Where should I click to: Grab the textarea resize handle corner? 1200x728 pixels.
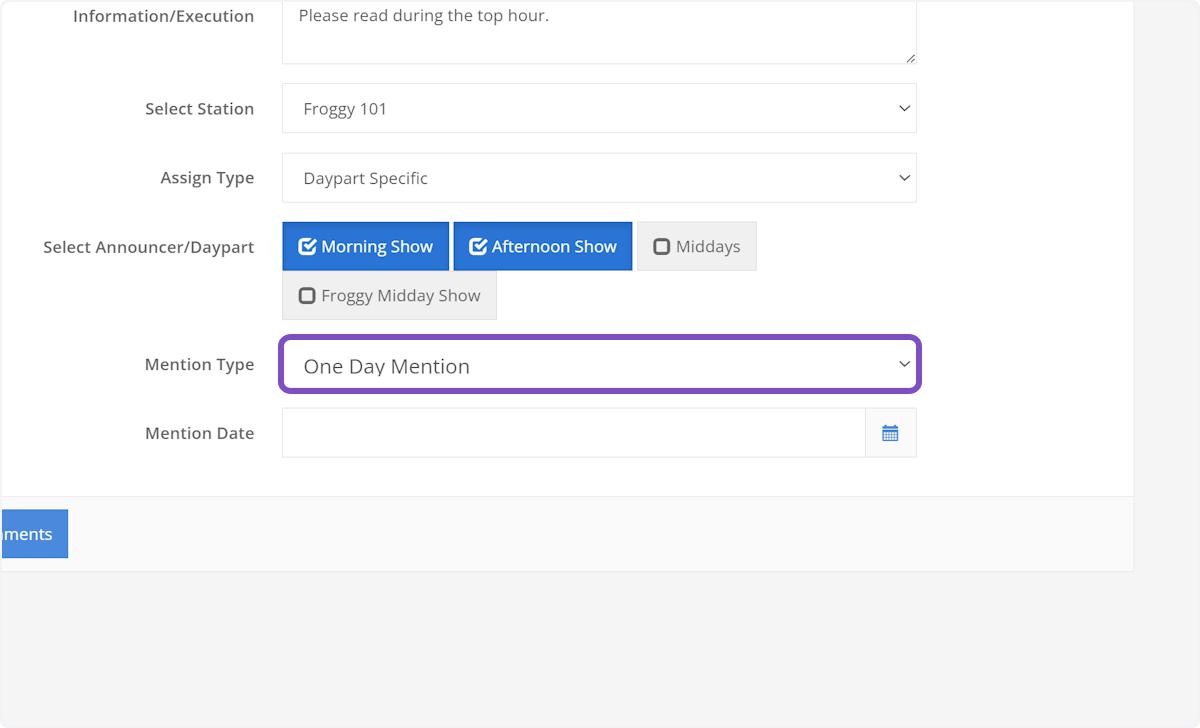[910, 58]
